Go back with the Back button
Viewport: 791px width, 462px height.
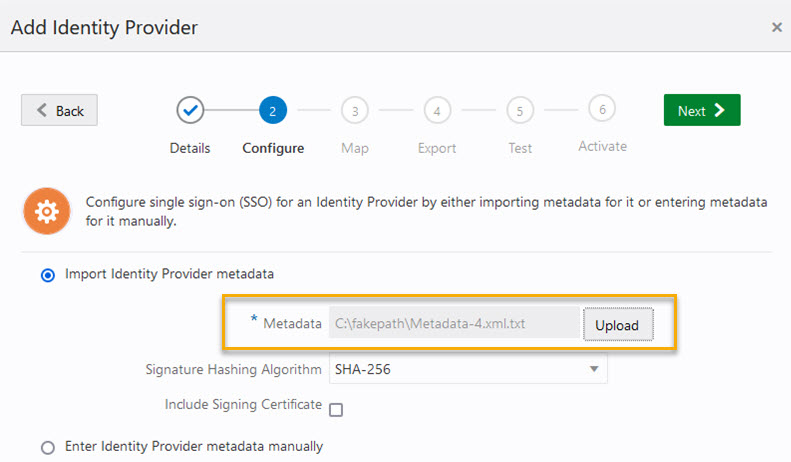point(59,111)
